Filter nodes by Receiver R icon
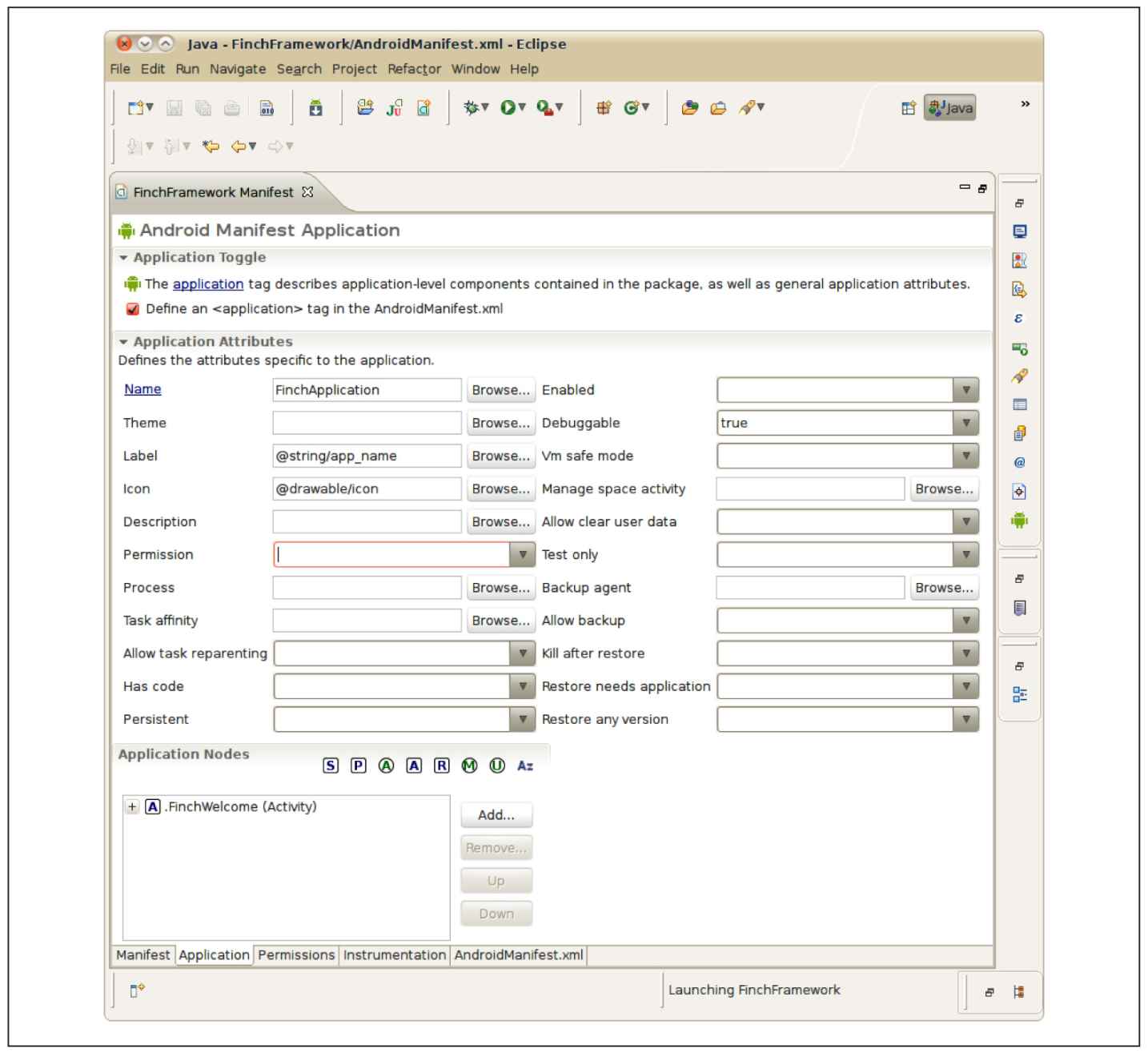The height and width of the screenshot is (1057, 1148). point(442,766)
